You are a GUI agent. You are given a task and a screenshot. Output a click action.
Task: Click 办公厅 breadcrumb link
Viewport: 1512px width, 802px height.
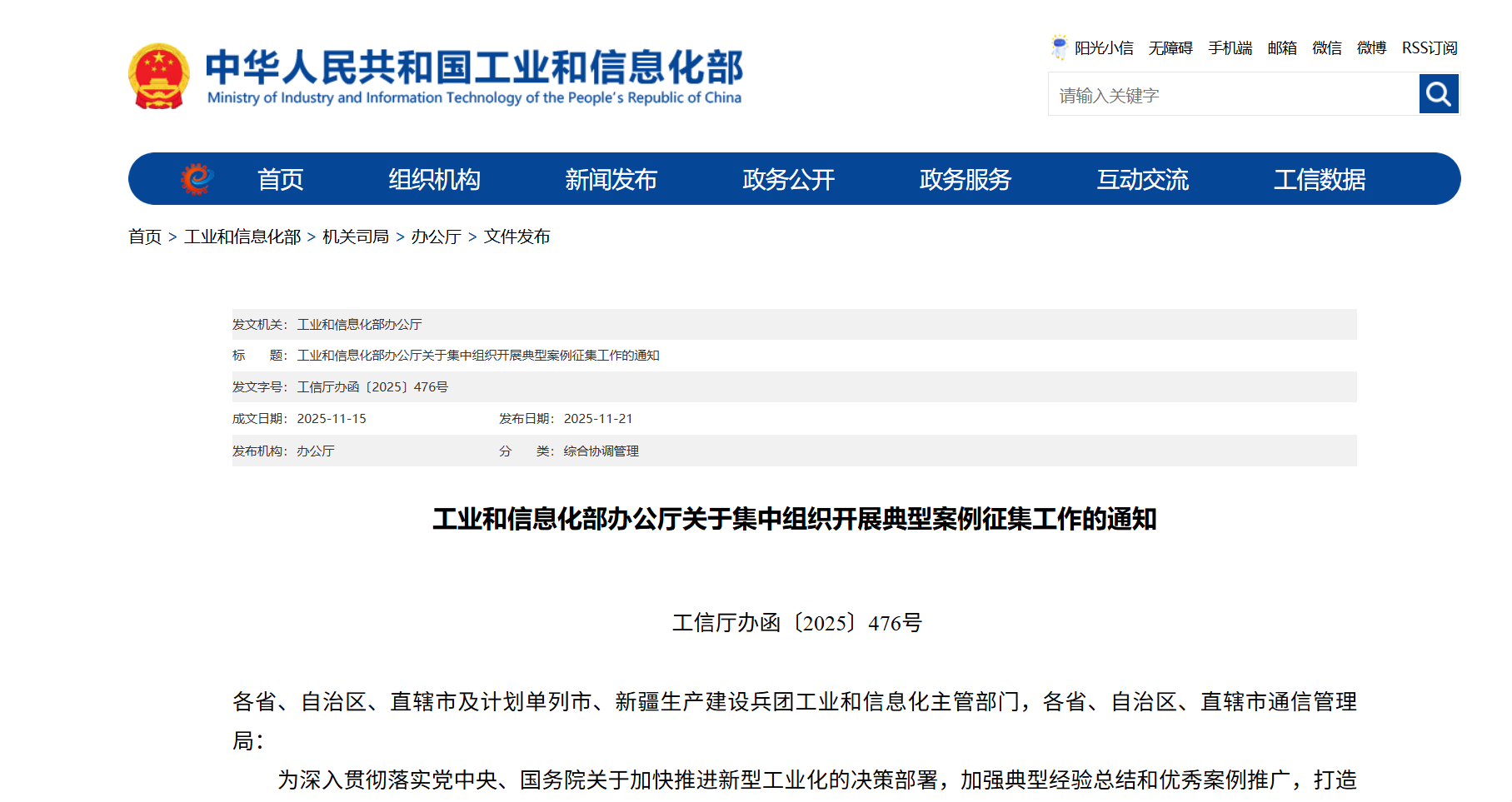436,237
